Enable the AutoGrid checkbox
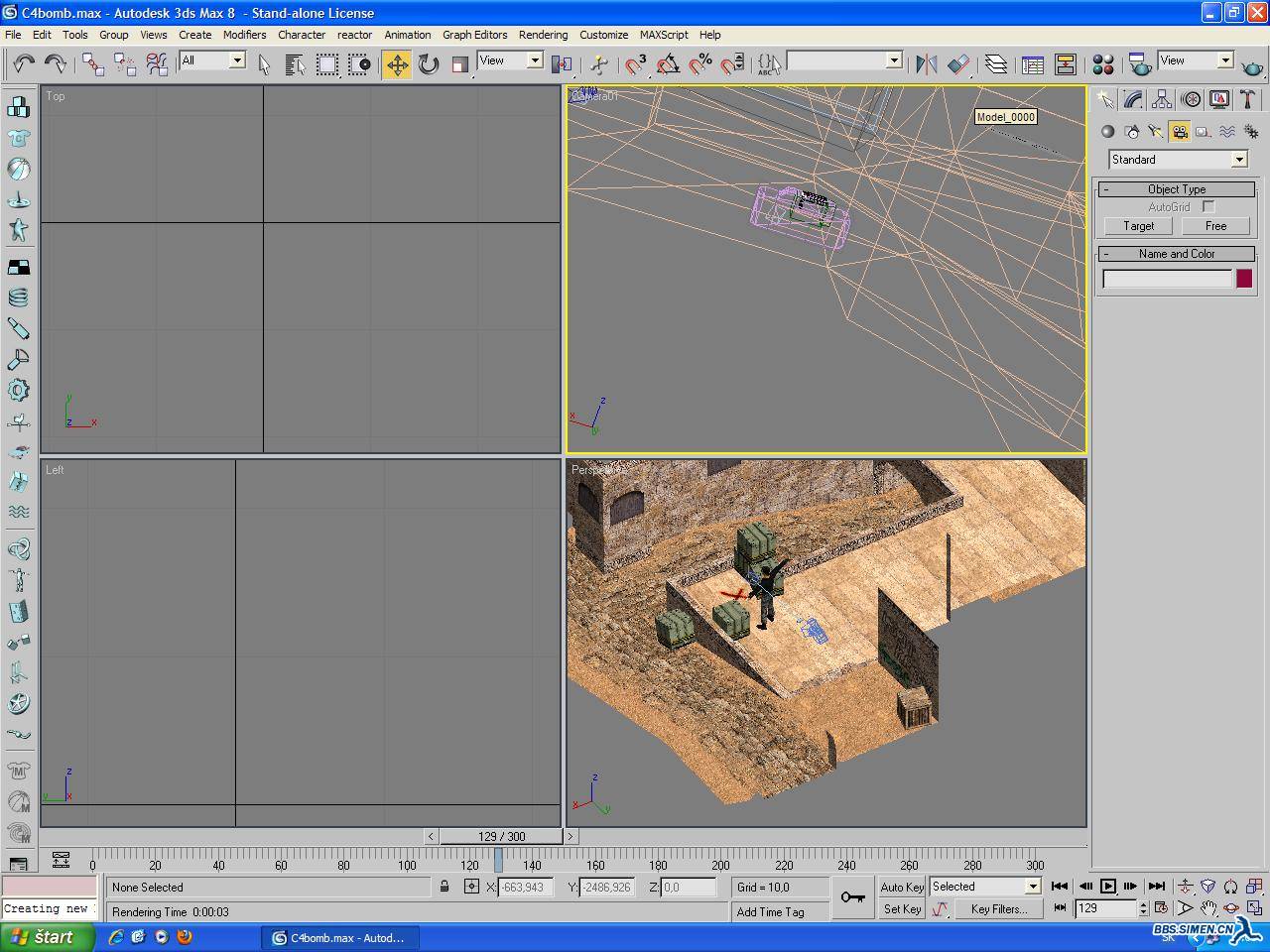1270x952 pixels. pos(1208,206)
